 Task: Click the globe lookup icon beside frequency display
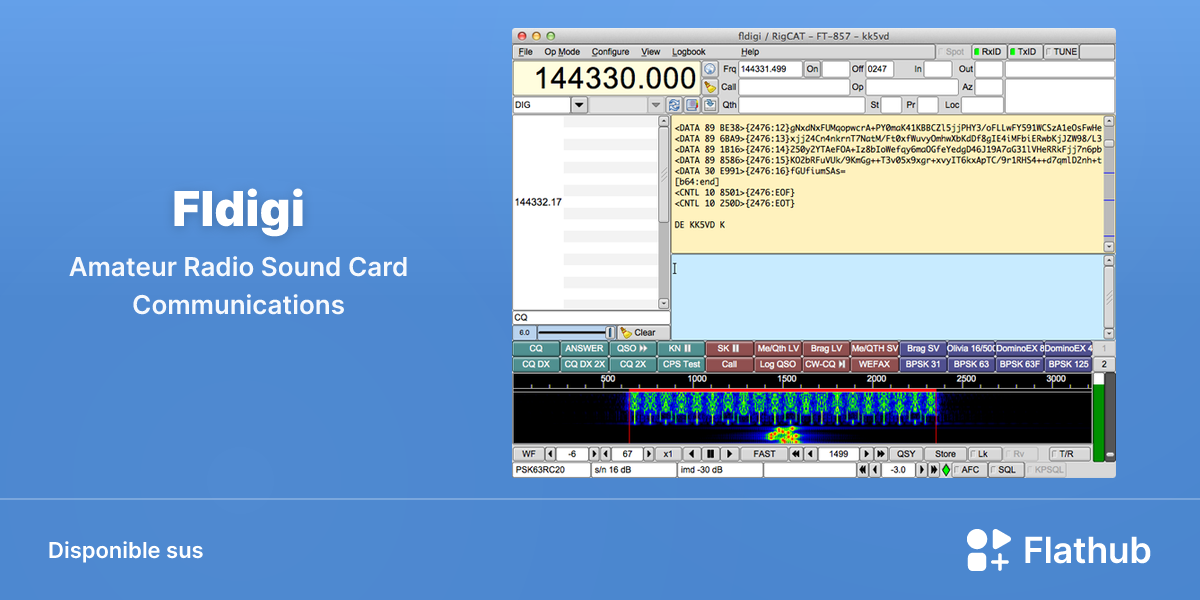point(710,69)
